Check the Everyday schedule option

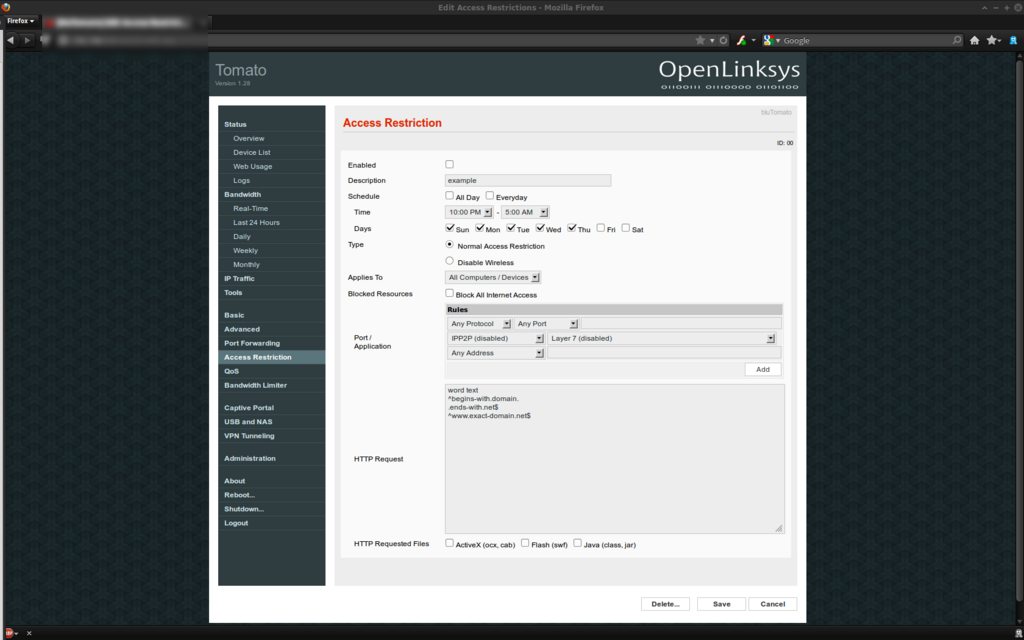pyautogui.click(x=490, y=195)
